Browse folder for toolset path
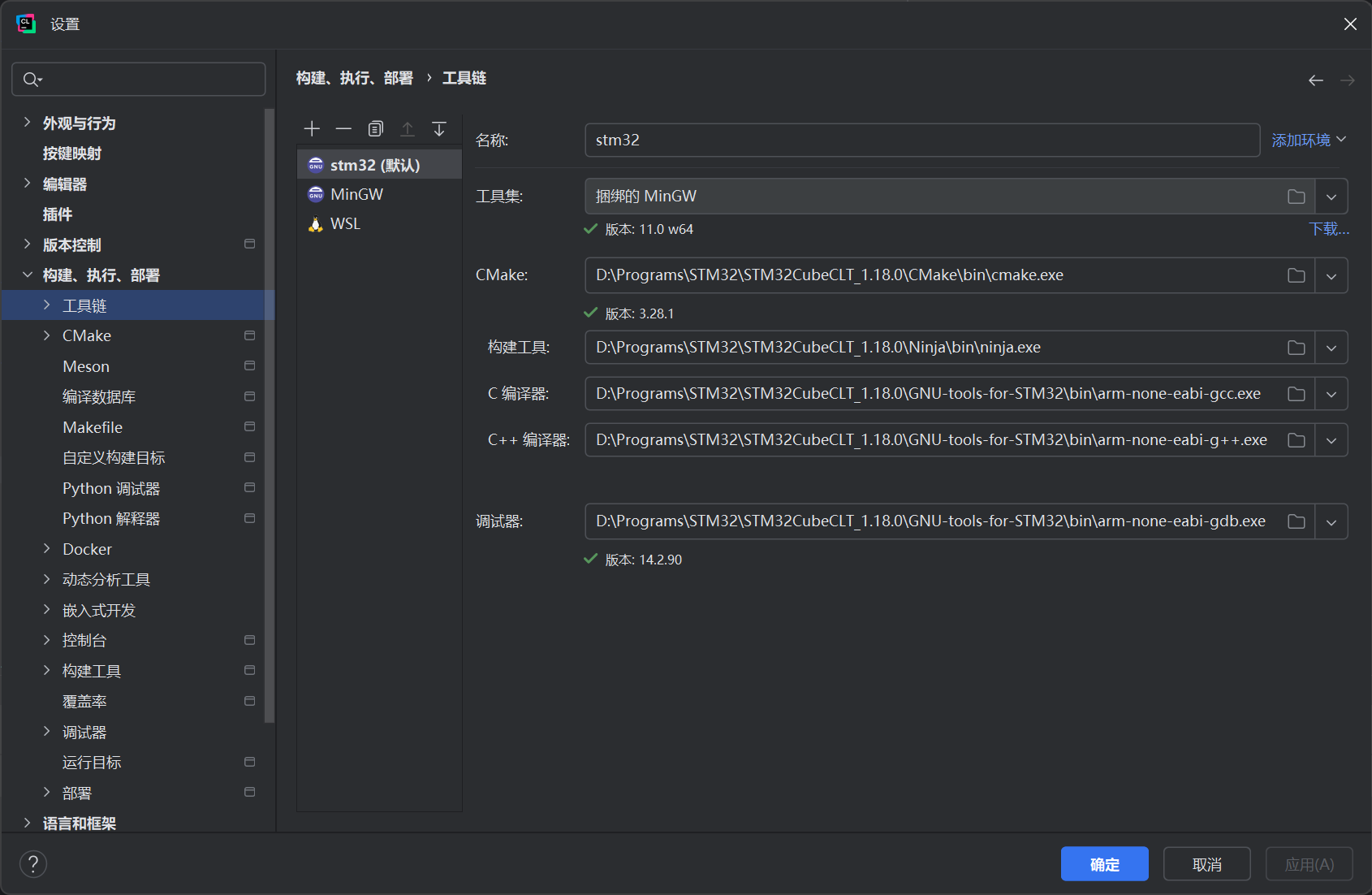 point(1296,197)
